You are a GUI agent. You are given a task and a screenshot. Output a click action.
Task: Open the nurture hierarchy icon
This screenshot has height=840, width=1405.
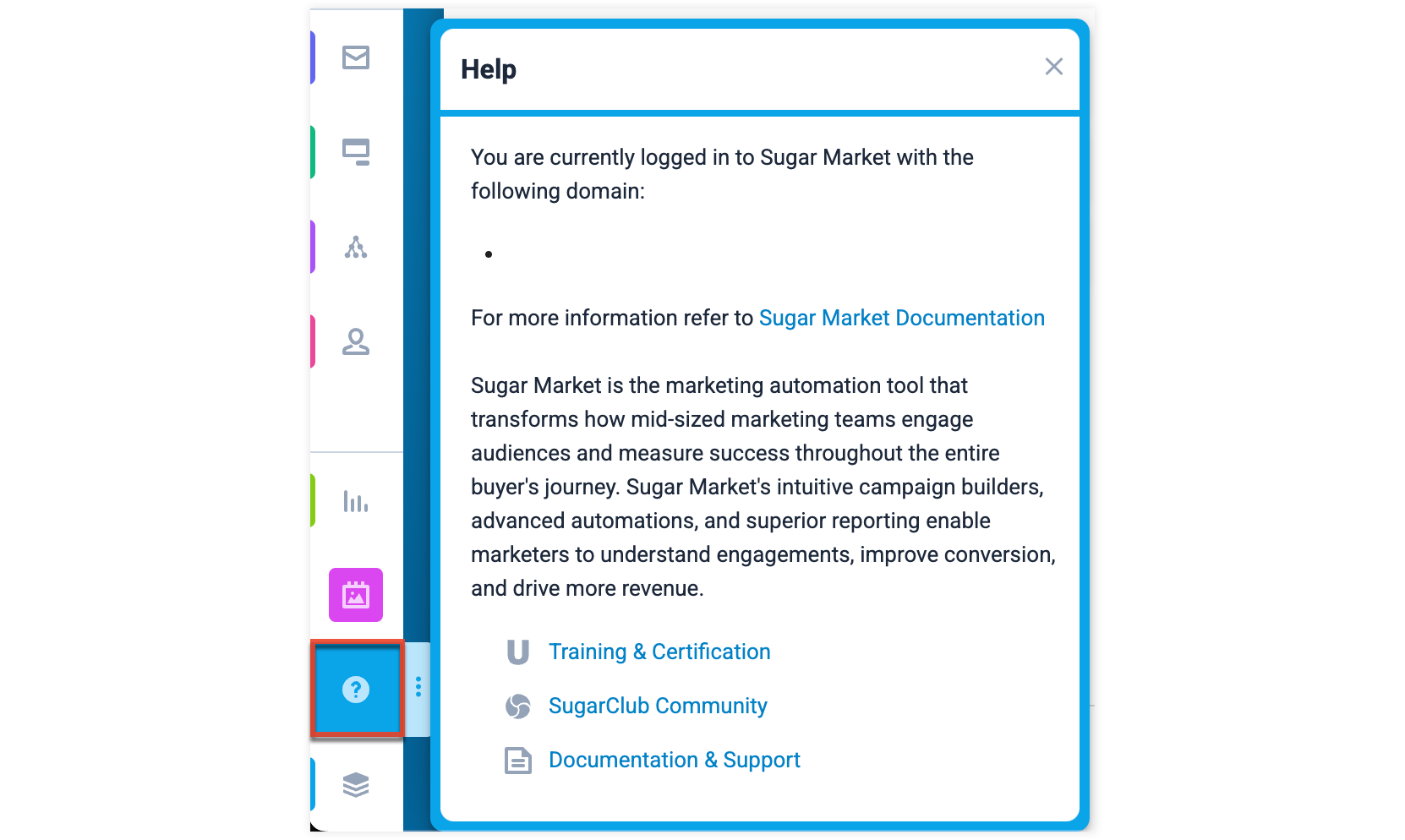point(356,247)
